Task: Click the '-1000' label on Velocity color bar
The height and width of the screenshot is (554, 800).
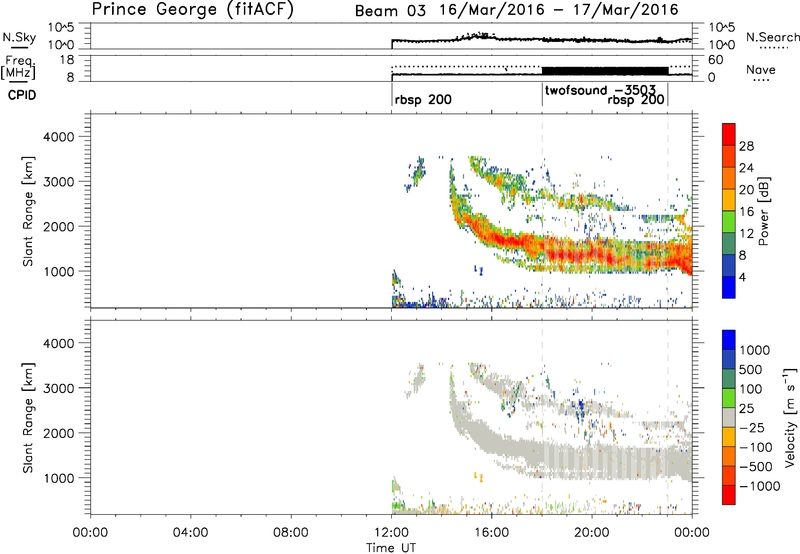Action: tap(759, 486)
